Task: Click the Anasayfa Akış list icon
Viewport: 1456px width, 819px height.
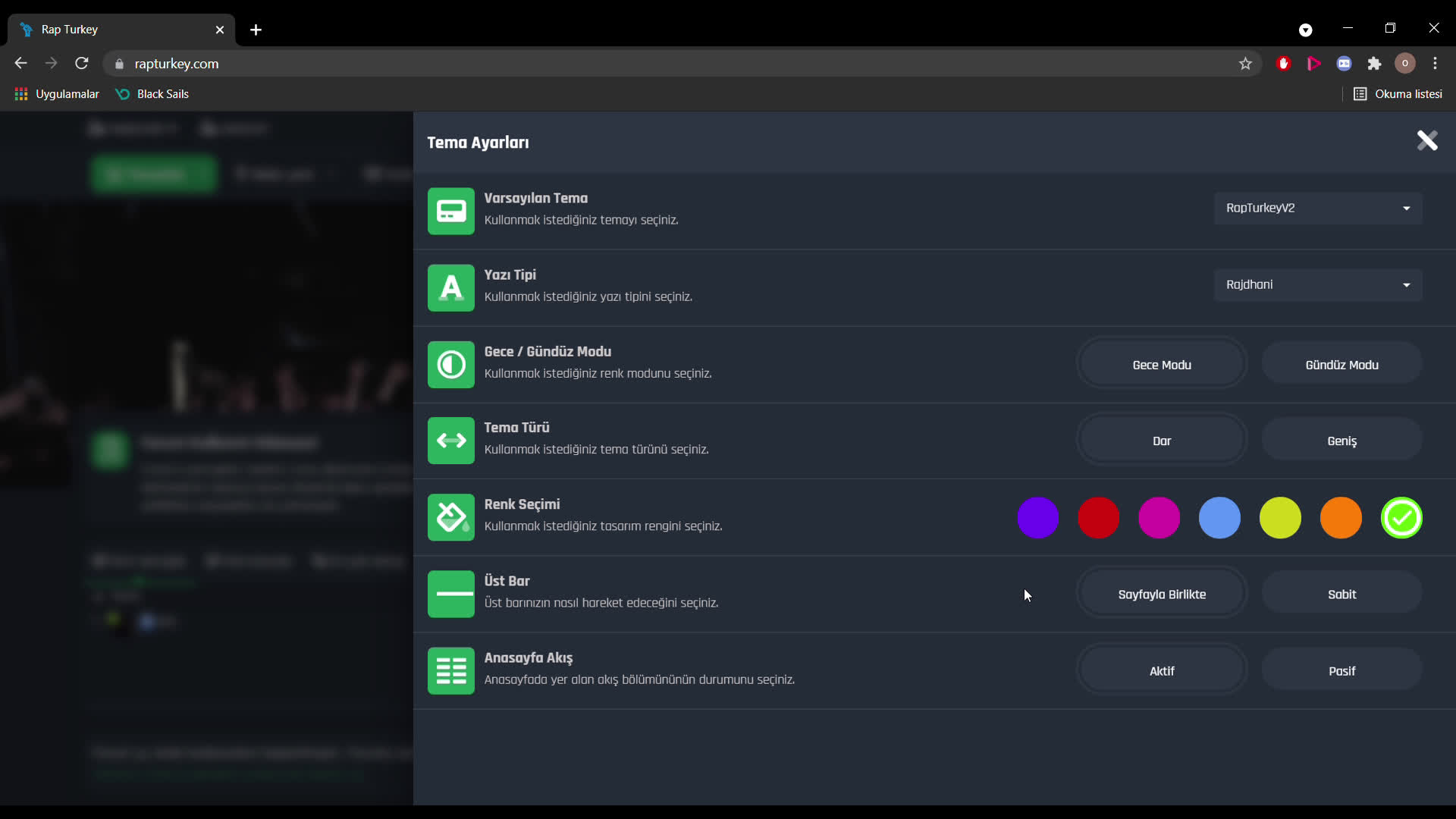Action: (450, 670)
